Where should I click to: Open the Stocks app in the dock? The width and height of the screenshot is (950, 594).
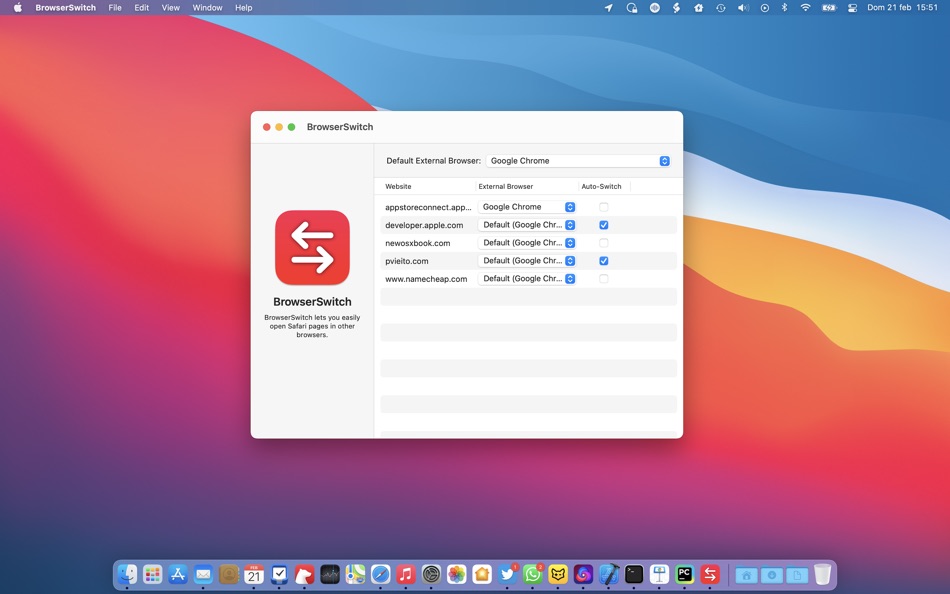pos(330,573)
